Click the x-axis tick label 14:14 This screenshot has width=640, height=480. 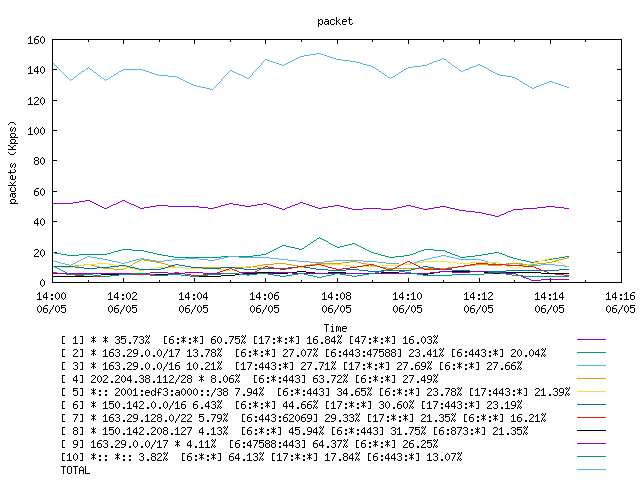(549, 296)
